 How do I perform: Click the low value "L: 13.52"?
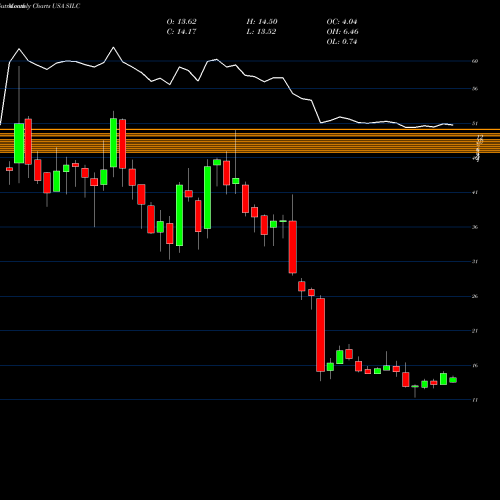tap(261, 32)
